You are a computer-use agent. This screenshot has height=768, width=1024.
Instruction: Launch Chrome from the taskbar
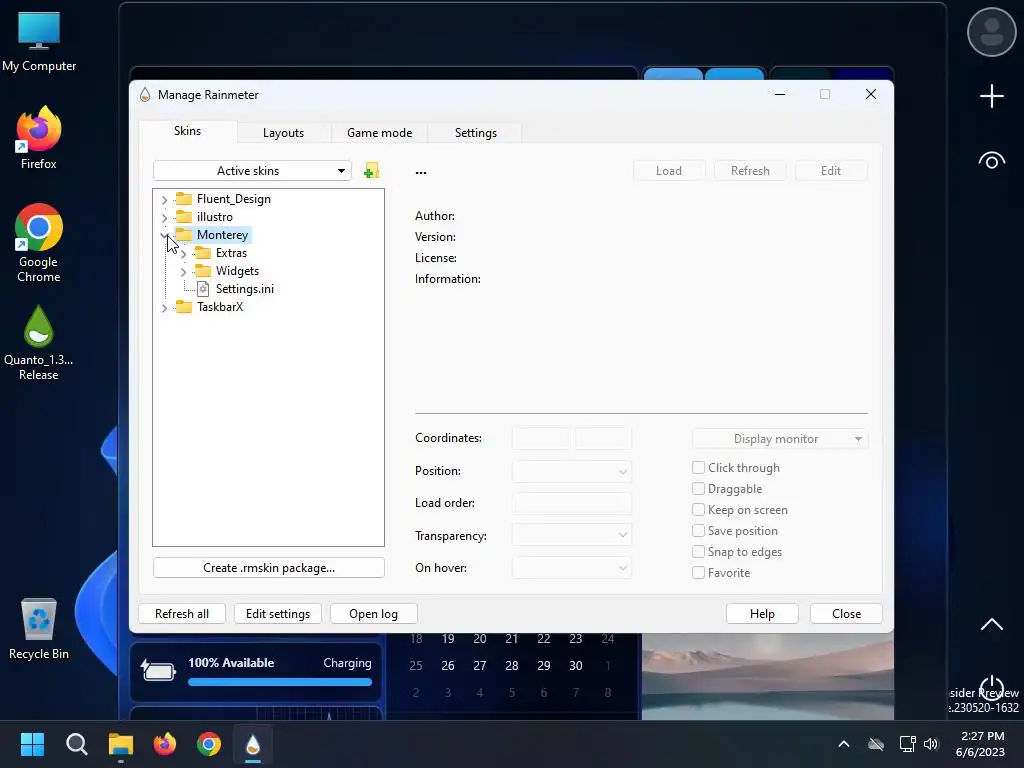pos(209,744)
